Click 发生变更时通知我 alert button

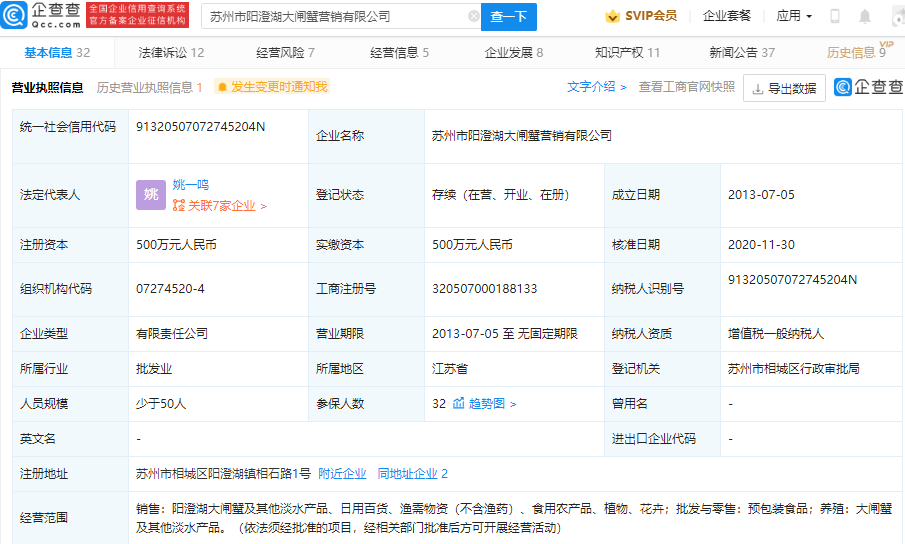(x=272, y=87)
